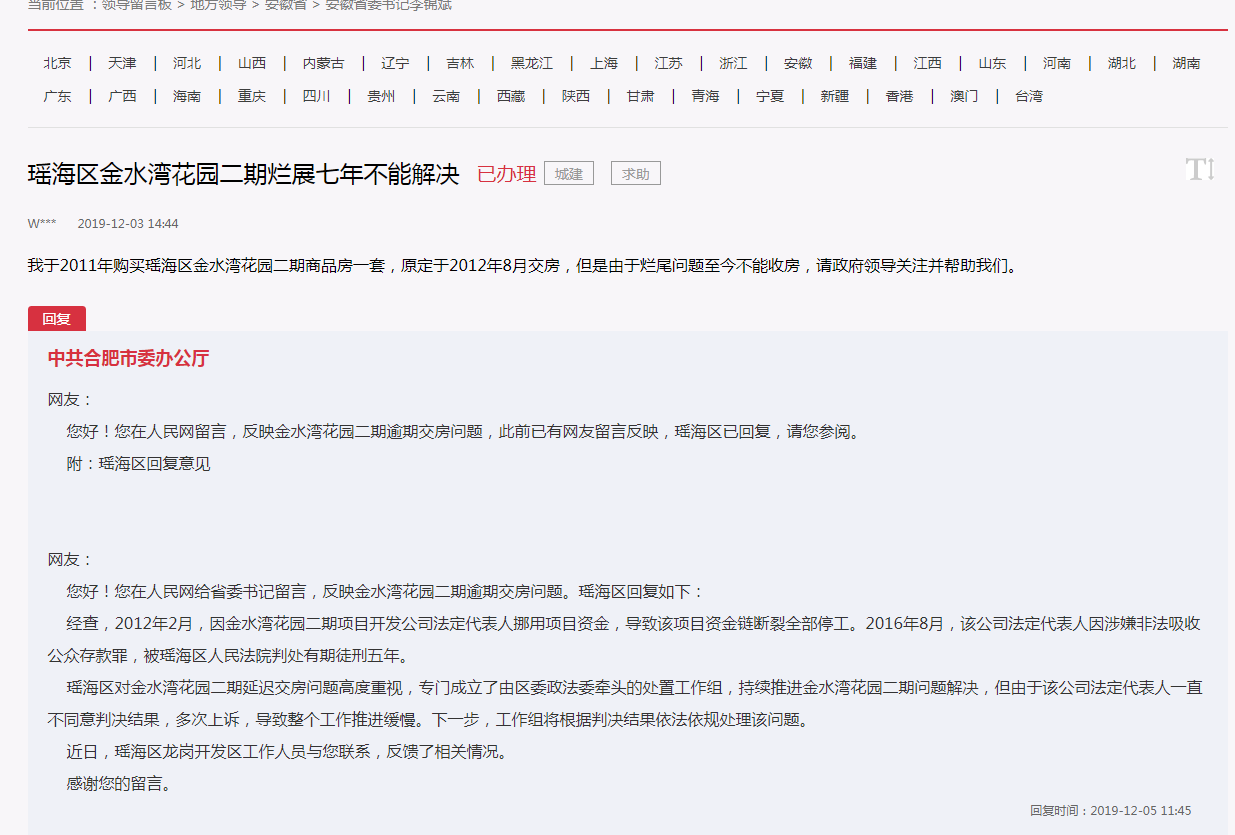This screenshot has height=835, width=1235.
Task: Select the red 回复 tab
Action: 57,319
